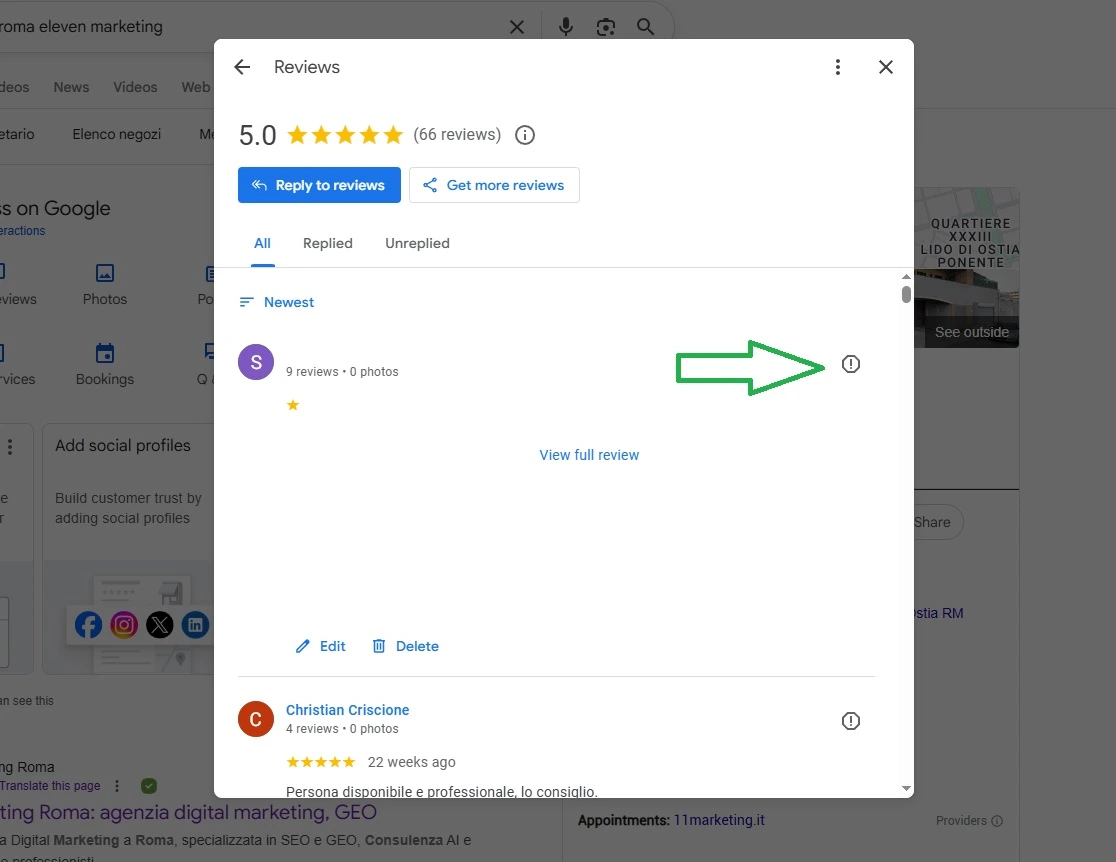This screenshot has width=1116, height=862.
Task: Open Google Lens image search icon
Action: (606, 27)
